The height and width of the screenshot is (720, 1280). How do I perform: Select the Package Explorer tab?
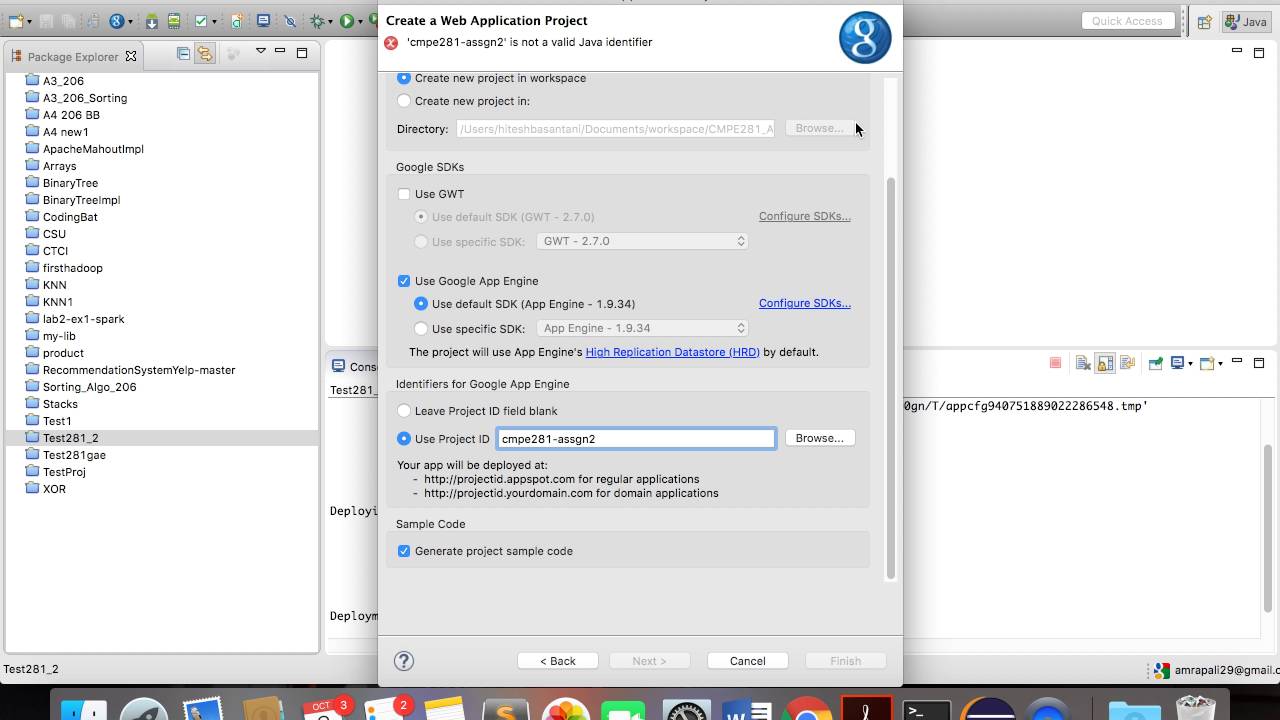tap(72, 57)
